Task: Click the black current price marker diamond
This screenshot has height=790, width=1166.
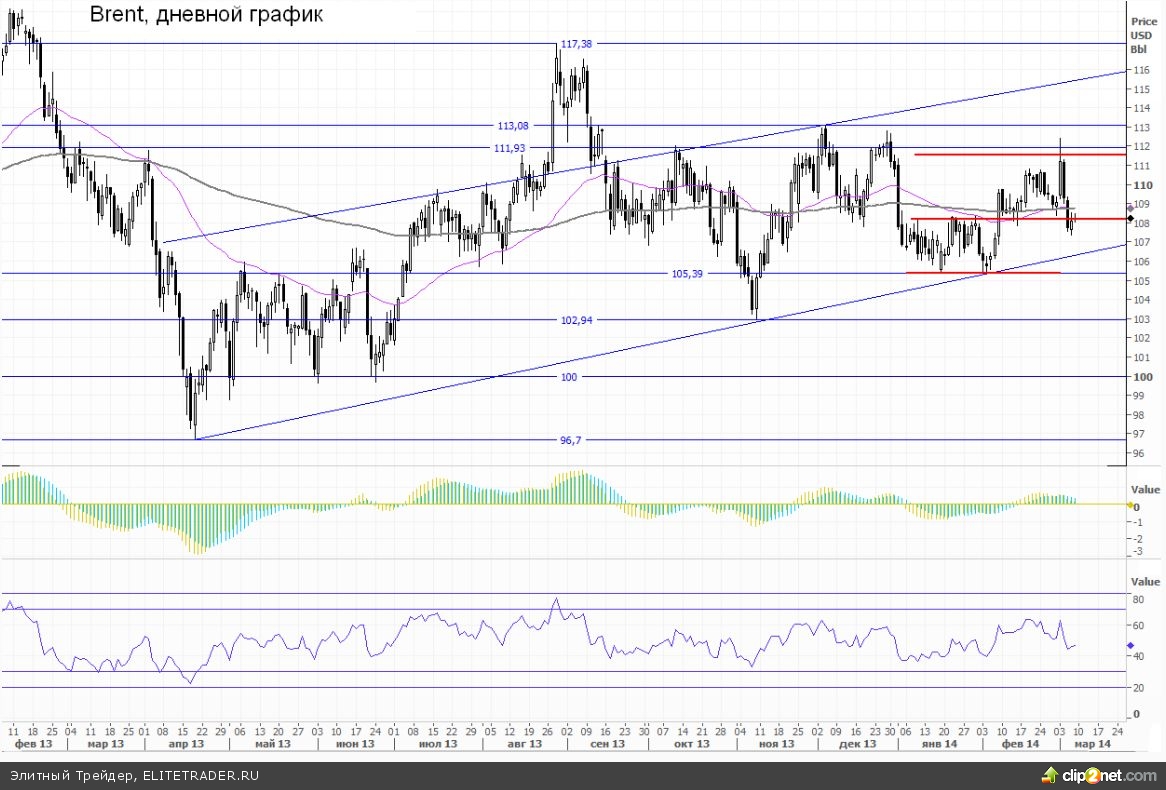Action: point(1130,218)
